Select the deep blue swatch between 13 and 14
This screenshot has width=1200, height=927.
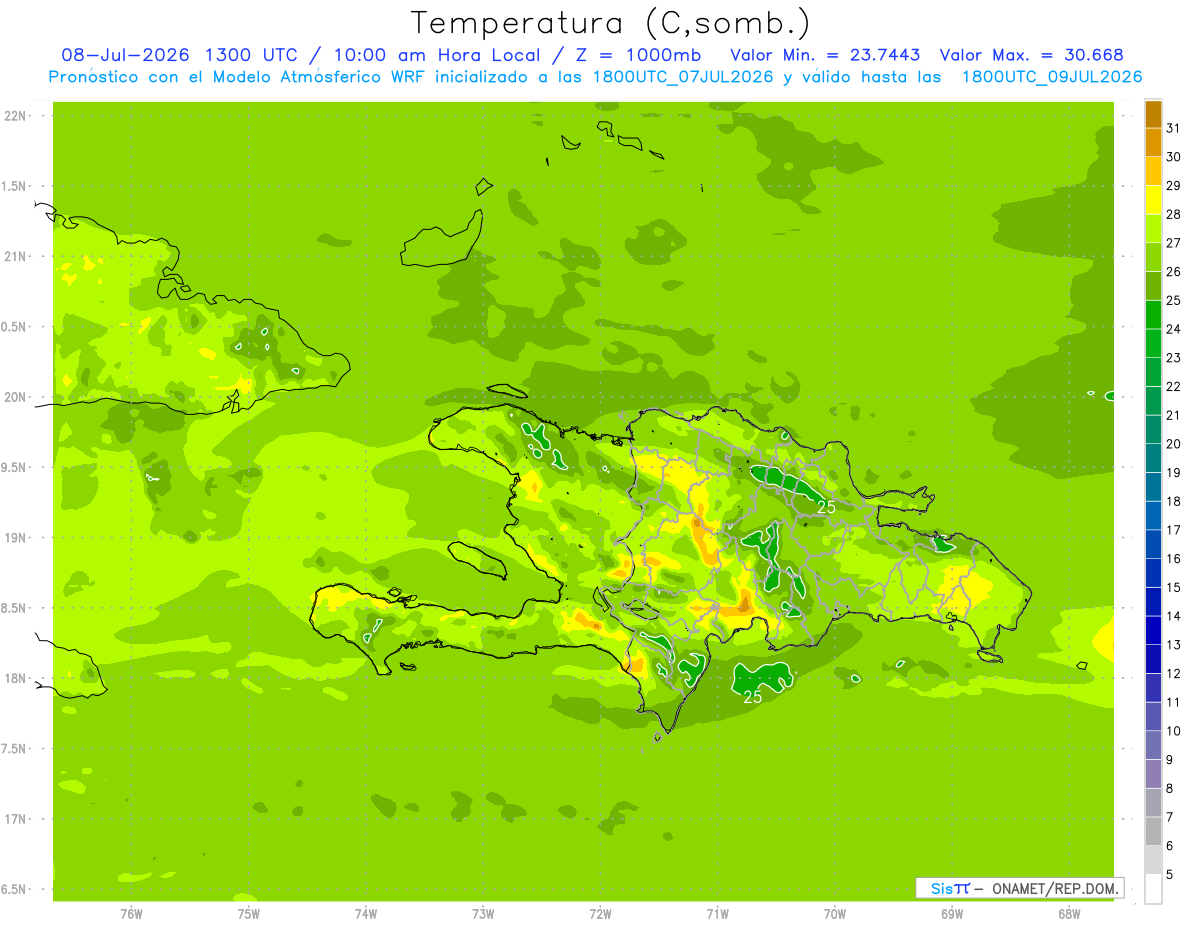click(1153, 631)
